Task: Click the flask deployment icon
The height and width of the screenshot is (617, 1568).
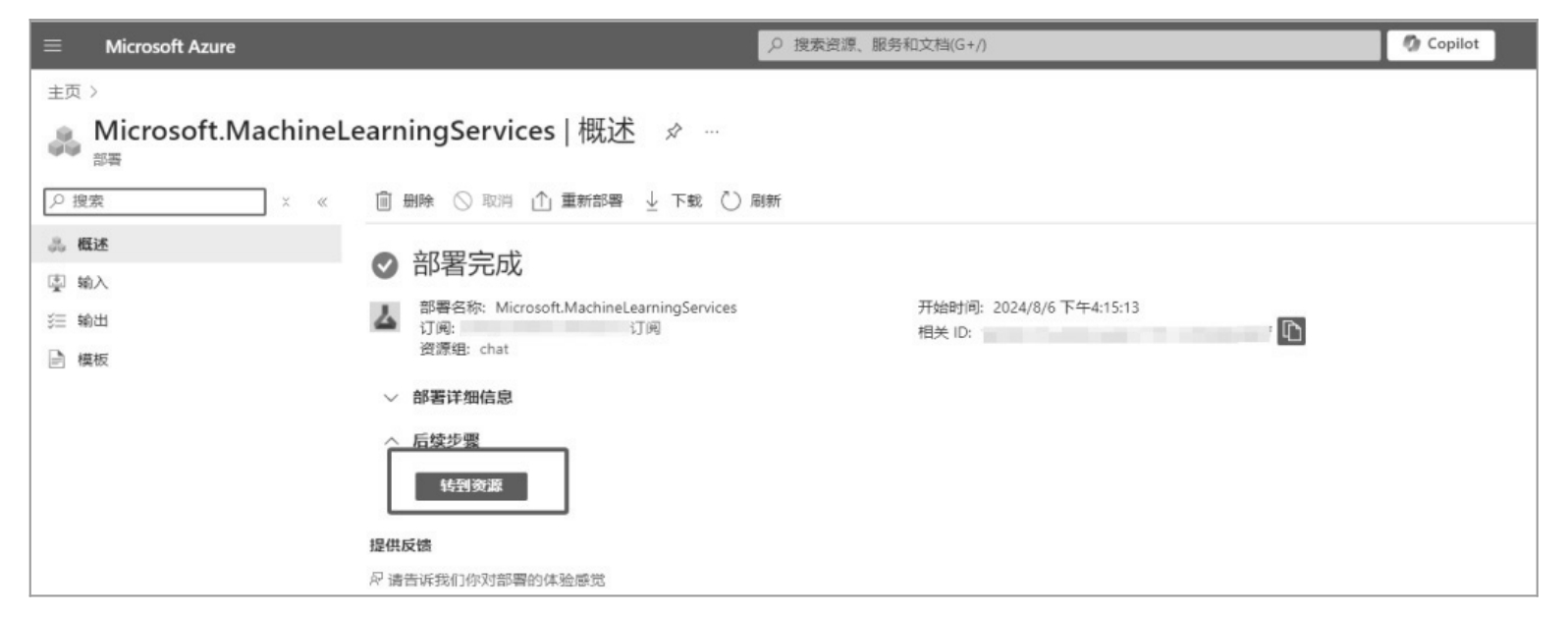Action: coord(384,317)
